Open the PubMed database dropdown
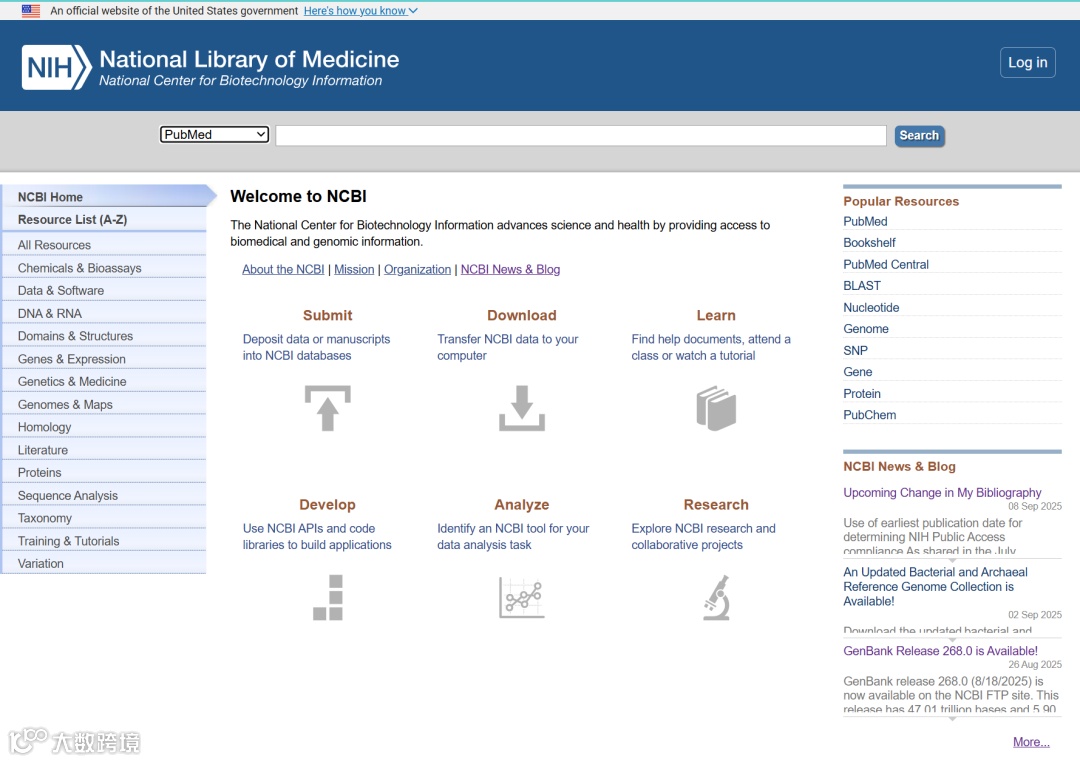 [x=214, y=134]
